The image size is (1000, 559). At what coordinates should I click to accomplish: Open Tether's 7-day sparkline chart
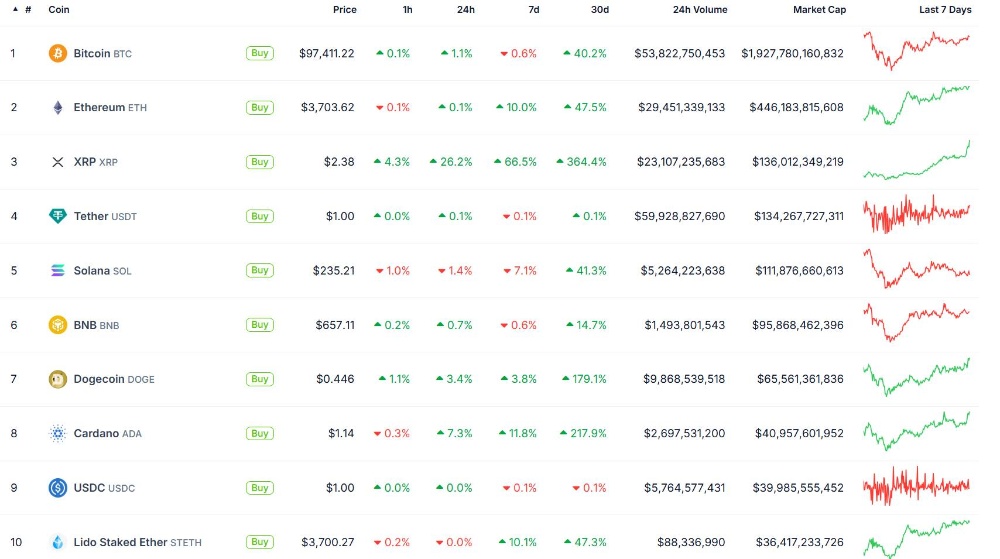tap(916, 214)
